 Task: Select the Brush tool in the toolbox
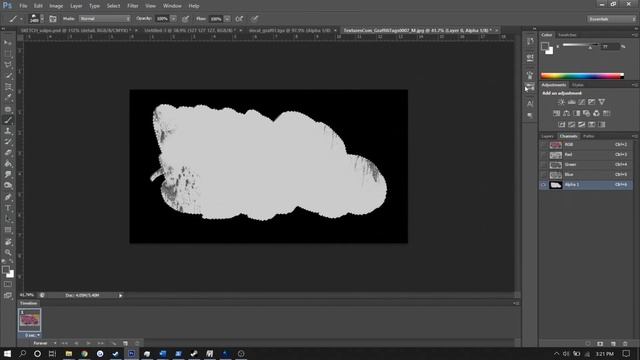8,120
